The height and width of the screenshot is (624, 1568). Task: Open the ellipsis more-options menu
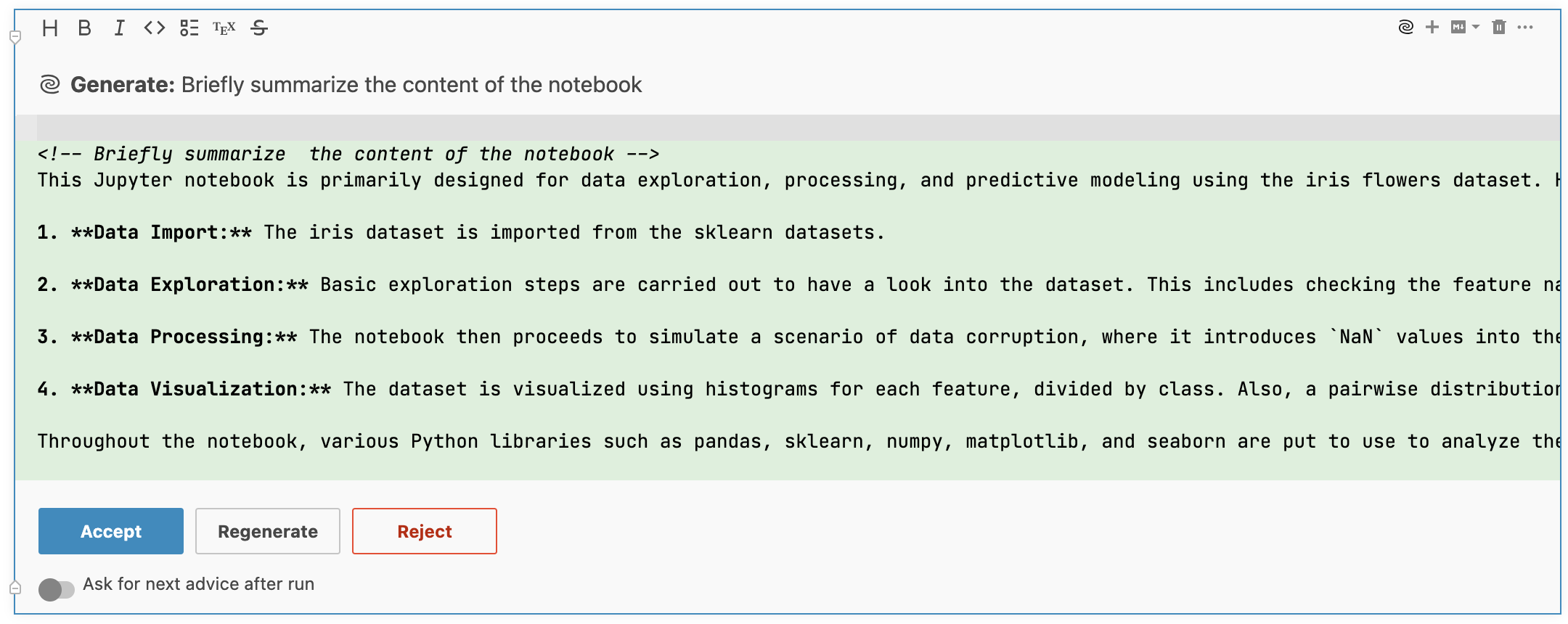point(1525,27)
